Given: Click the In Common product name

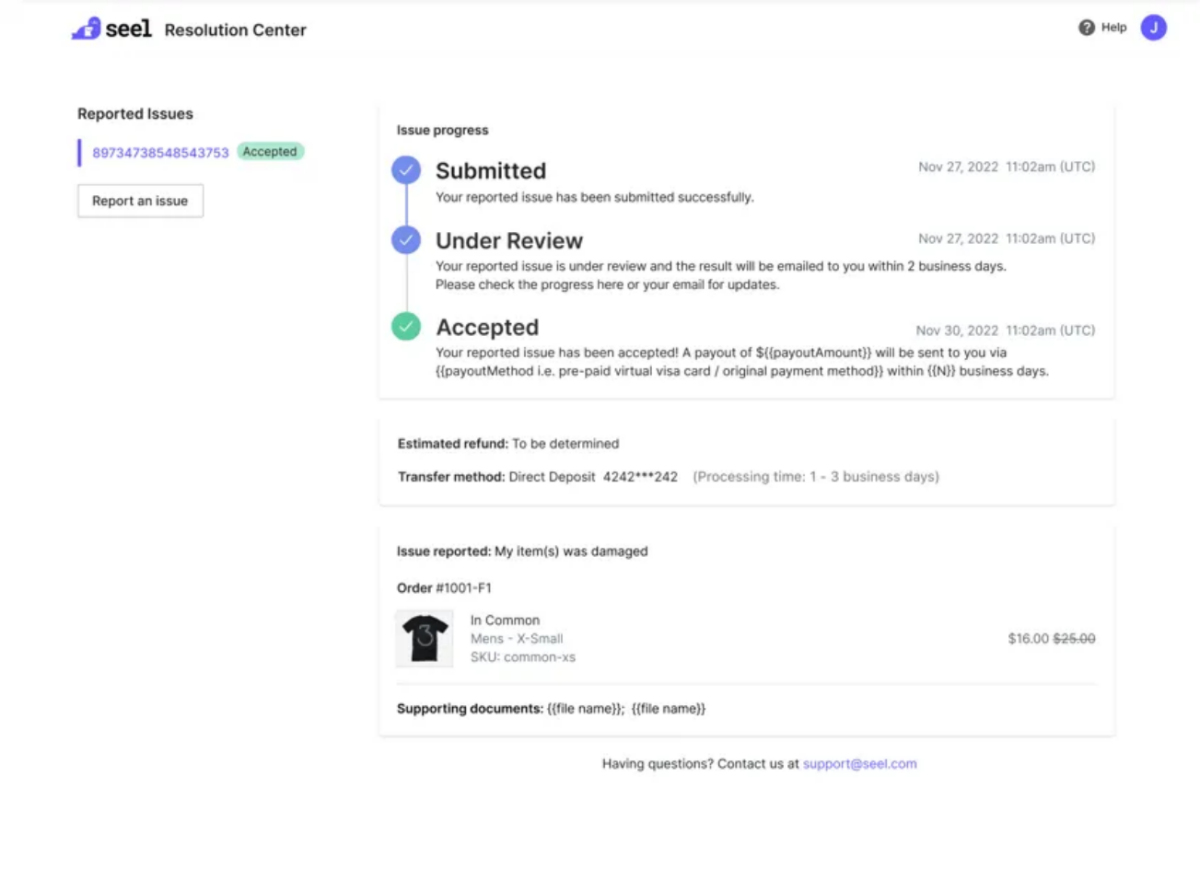Looking at the screenshot, I should (504, 620).
